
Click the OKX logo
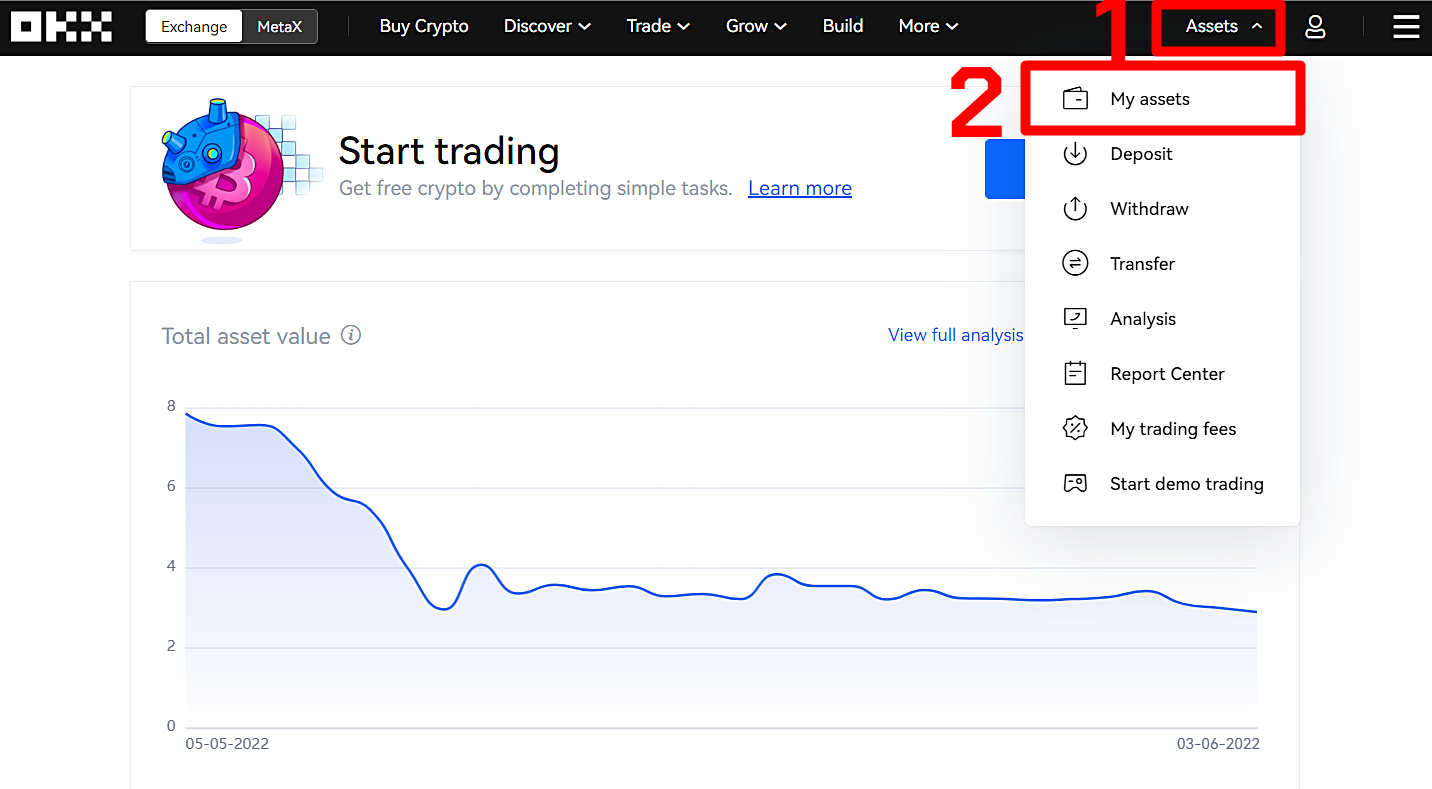tap(61, 27)
